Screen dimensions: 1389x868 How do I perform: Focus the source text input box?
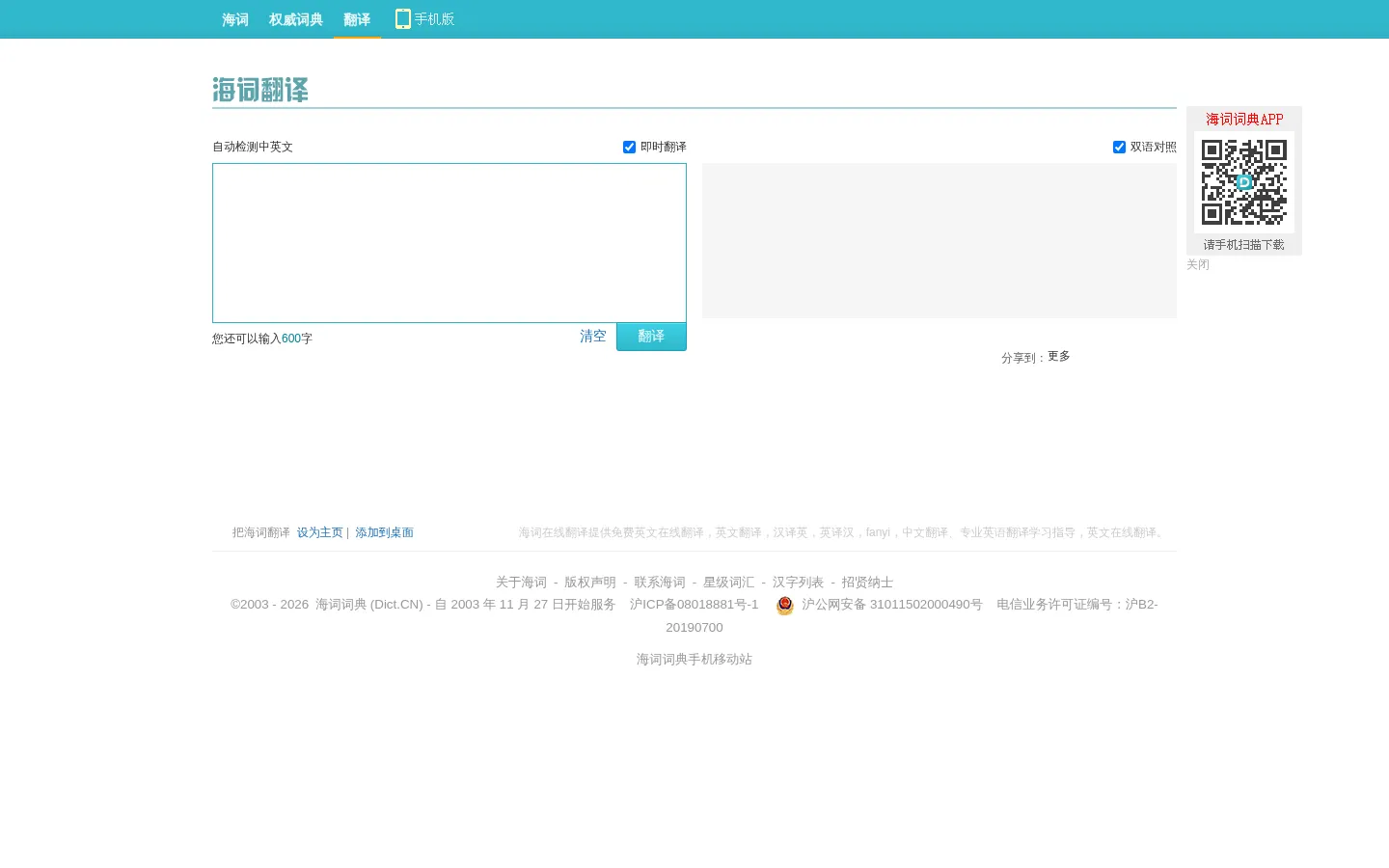click(x=449, y=243)
